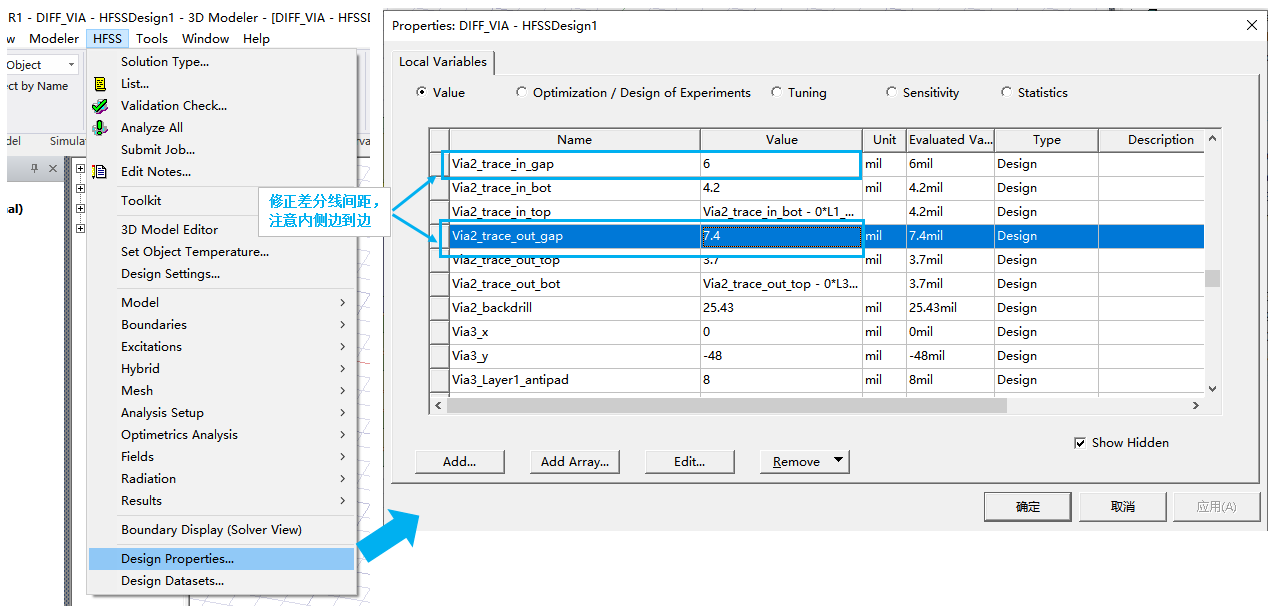Choose Design Settings menu entry
This screenshot has width=1273, height=606.
click(221, 274)
